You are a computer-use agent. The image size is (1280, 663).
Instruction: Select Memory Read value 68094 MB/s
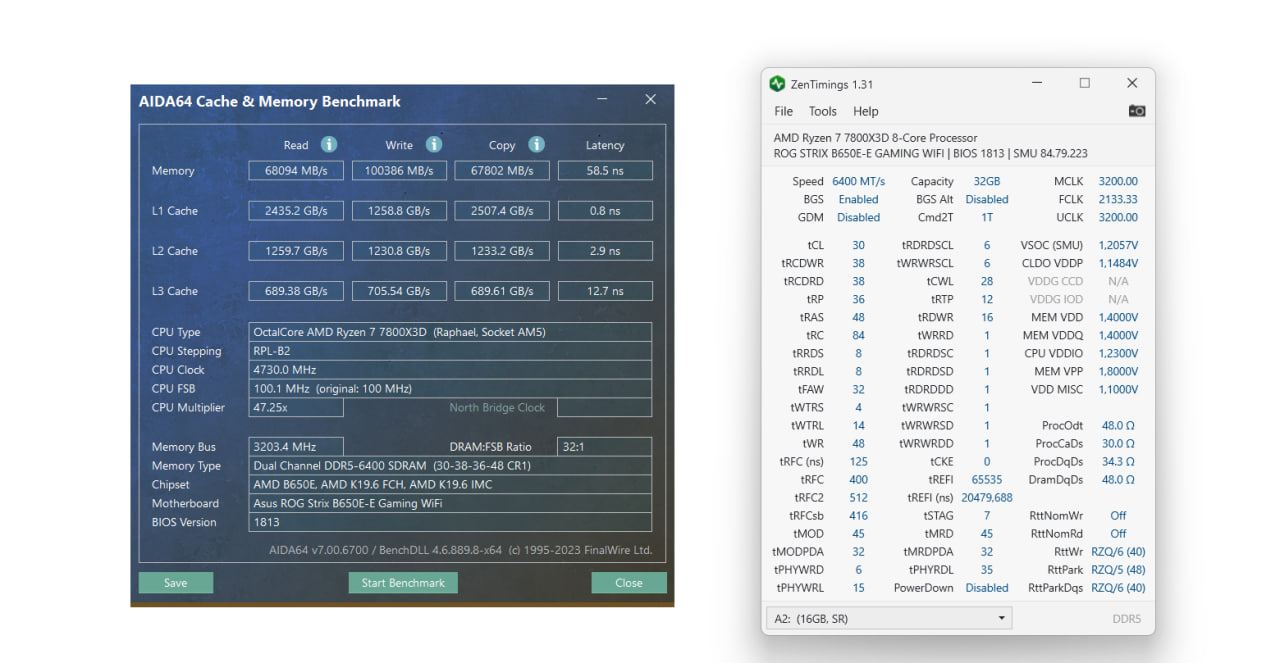pyautogui.click(x=296, y=171)
